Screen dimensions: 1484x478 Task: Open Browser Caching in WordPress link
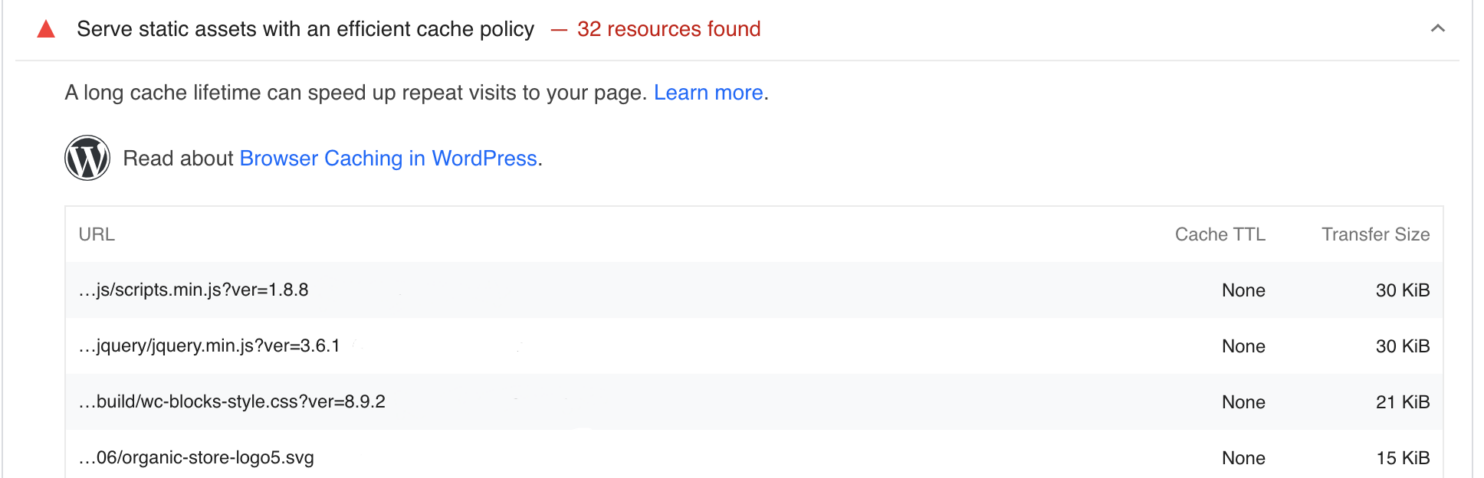[388, 159]
